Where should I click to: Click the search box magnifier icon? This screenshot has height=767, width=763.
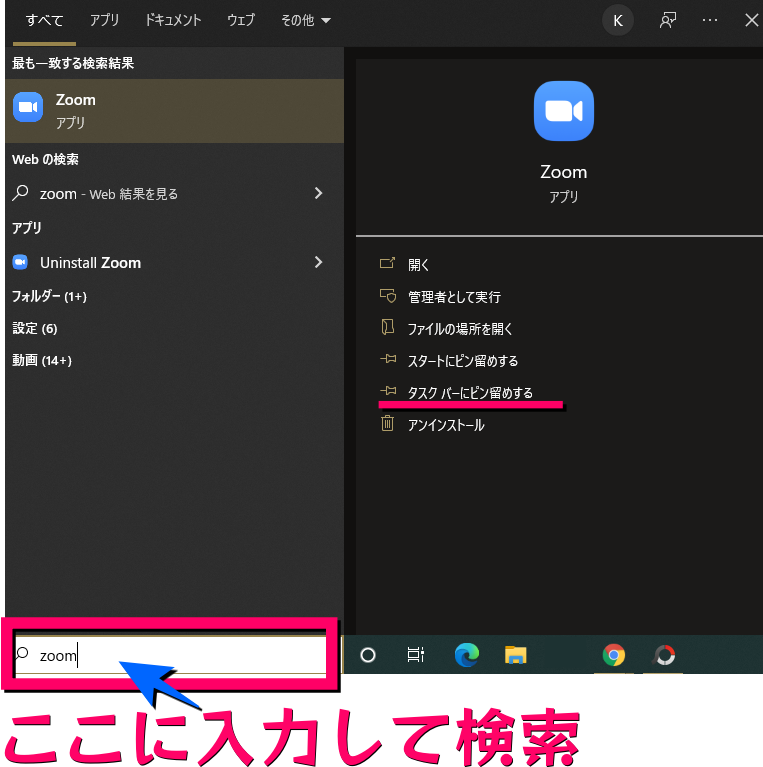pyautogui.click(x=22, y=653)
